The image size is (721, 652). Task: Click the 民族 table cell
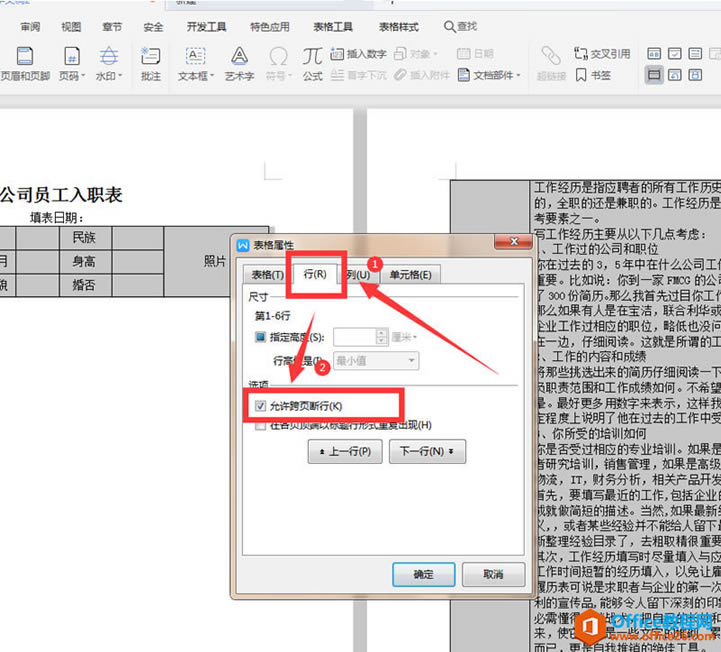click(86, 238)
